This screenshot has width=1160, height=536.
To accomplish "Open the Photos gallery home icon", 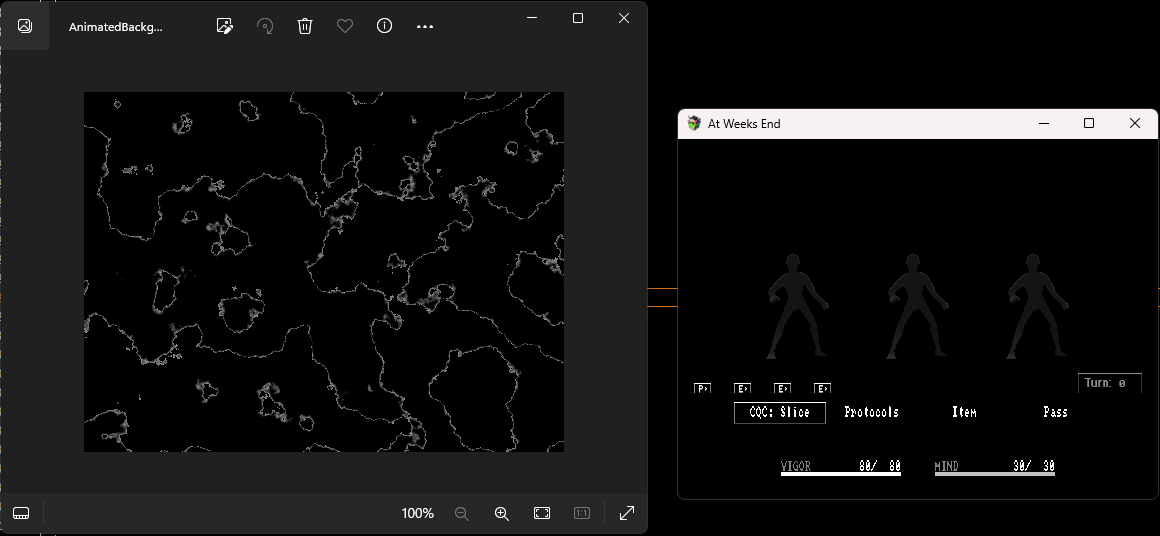I will pos(24,26).
